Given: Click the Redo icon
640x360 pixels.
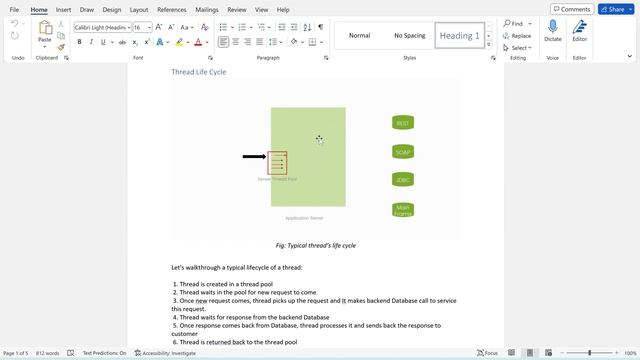Looking at the screenshot, I should pyautogui.click(x=15, y=36).
